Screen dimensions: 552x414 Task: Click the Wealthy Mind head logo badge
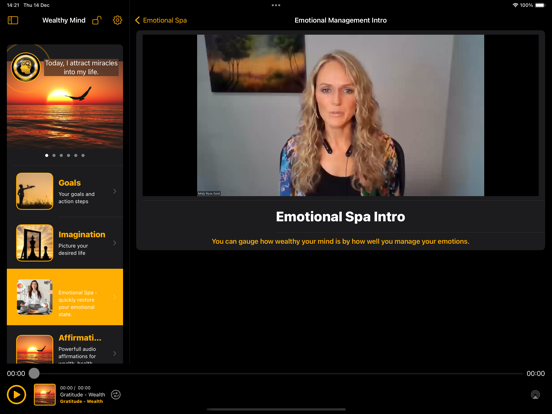pyautogui.click(x=26, y=67)
